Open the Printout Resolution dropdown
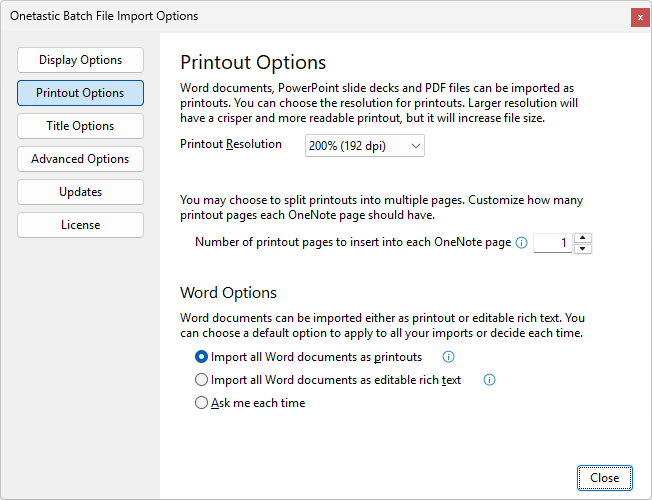The width and height of the screenshot is (652, 500). 365,146
